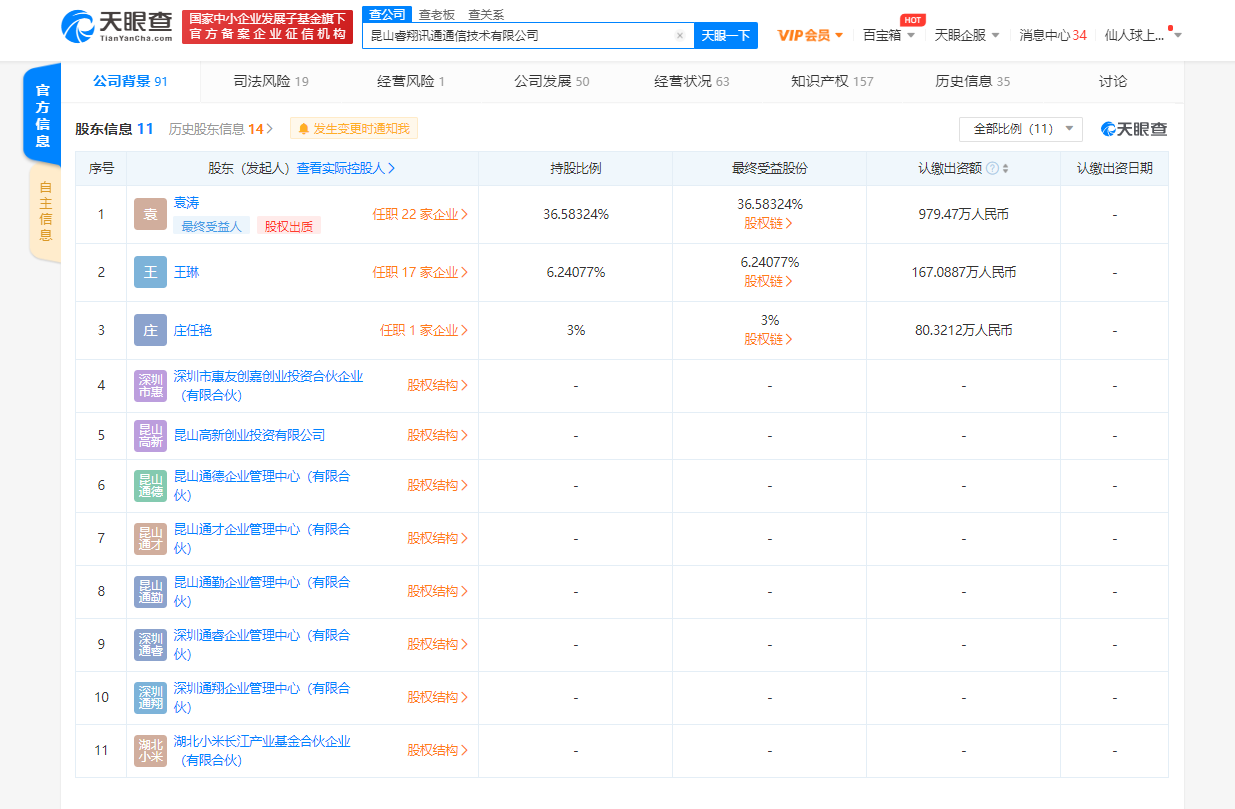Open the avatar icon for shareholder 王琳
Image resolution: width=1235 pixels, height=809 pixels.
pyautogui.click(x=150, y=272)
